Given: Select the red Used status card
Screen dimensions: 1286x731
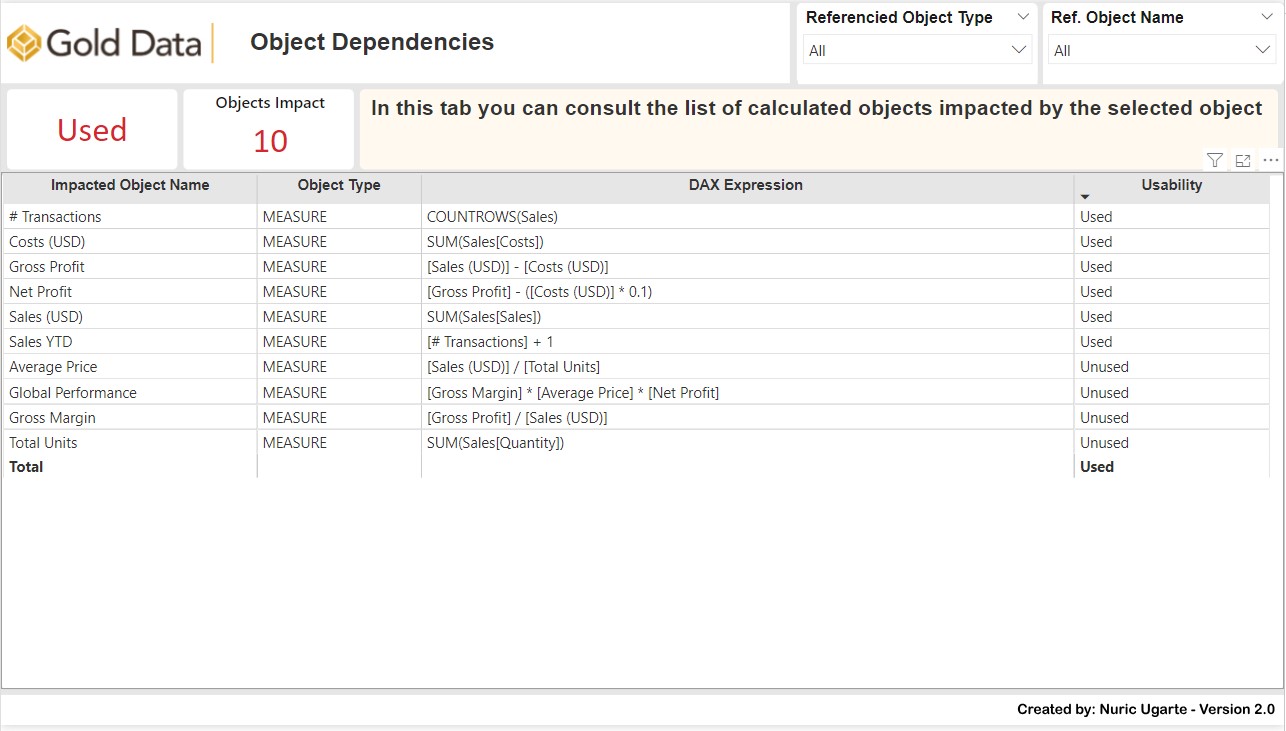Looking at the screenshot, I should pos(92,130).
